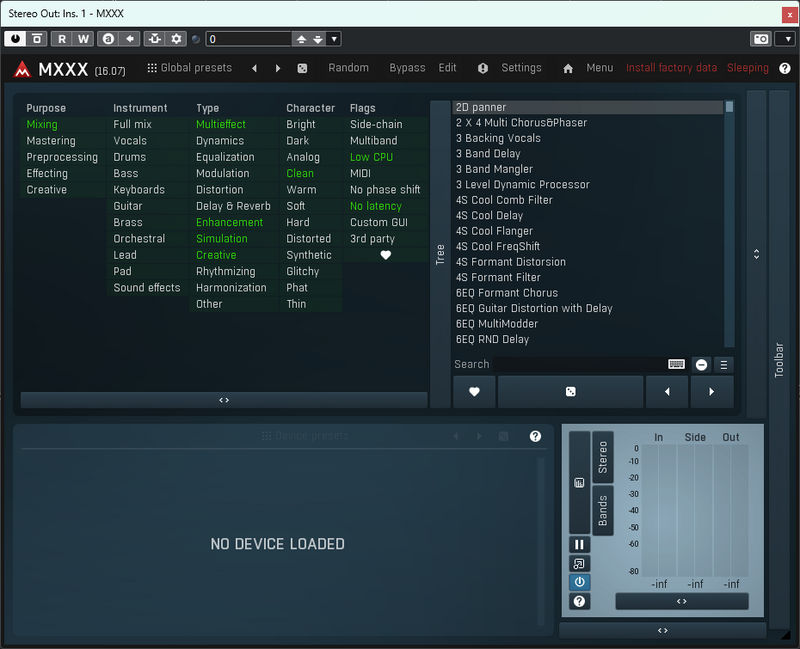This screenshot has height=649, width=800.
Task: Click the automation 'a' circle icon
Action: click(108, 39)
